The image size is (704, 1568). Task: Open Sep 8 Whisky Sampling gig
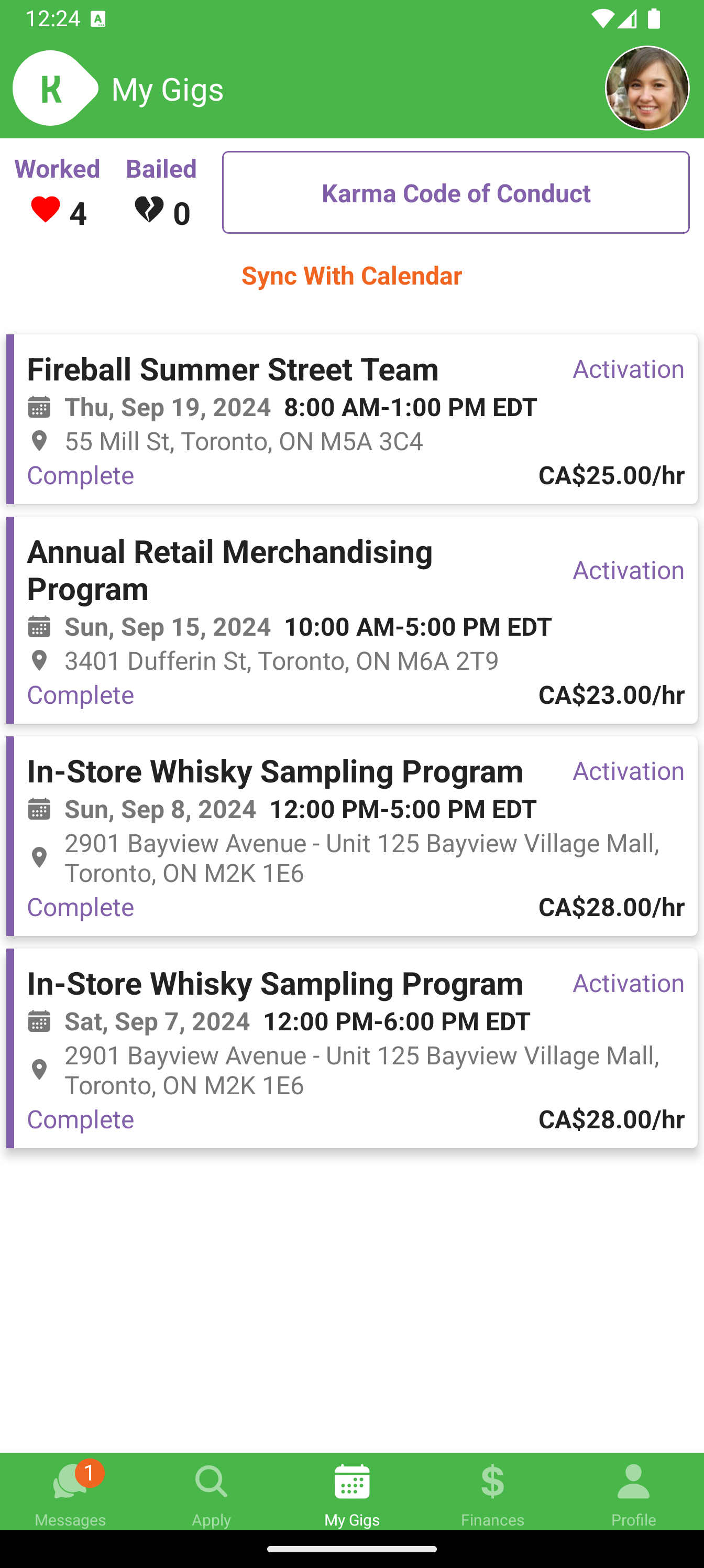pos(275,772)
